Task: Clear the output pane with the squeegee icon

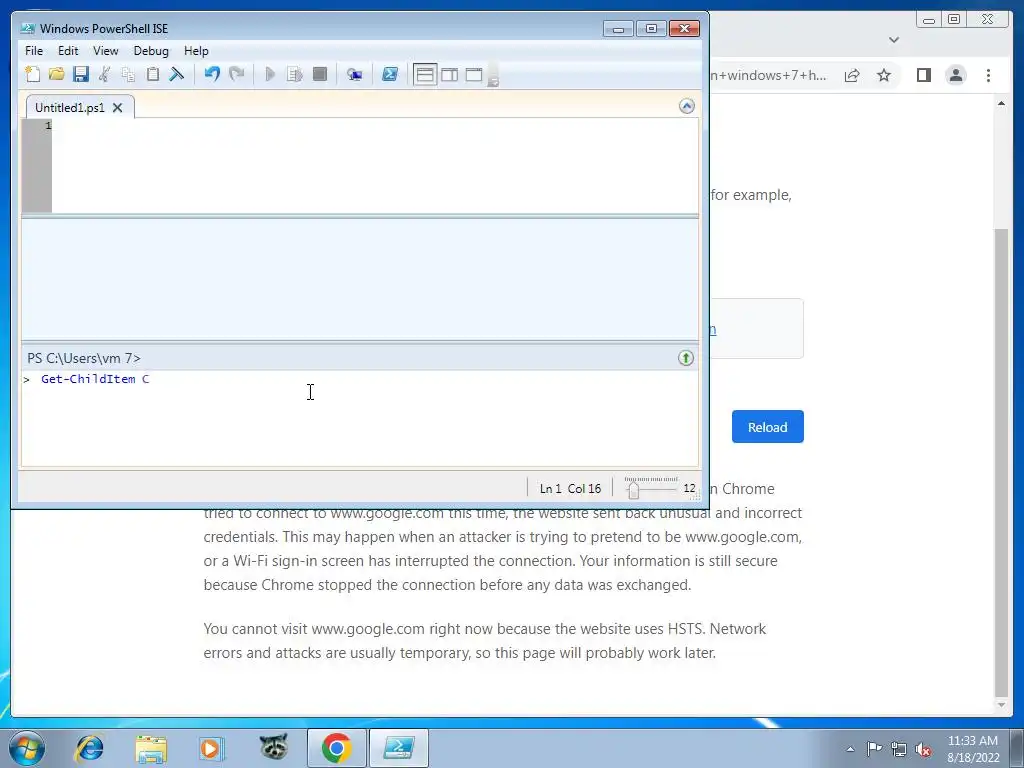Action: click(x=177, y=74)
